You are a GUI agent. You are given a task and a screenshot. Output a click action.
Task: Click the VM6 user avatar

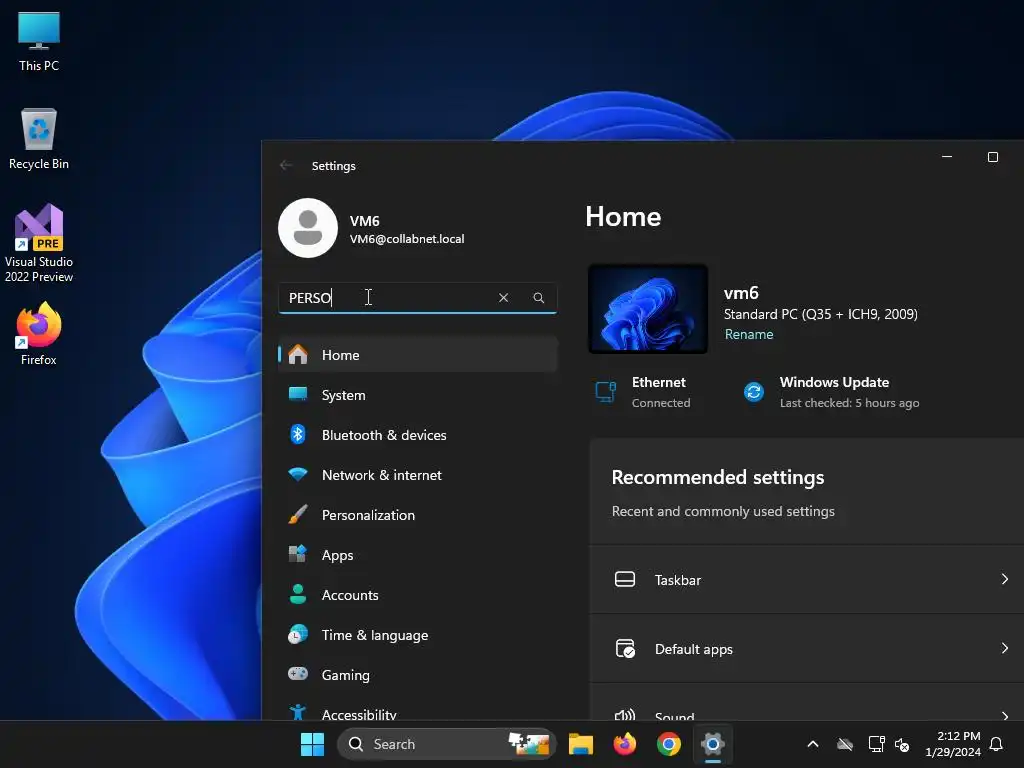pos(308,228)
